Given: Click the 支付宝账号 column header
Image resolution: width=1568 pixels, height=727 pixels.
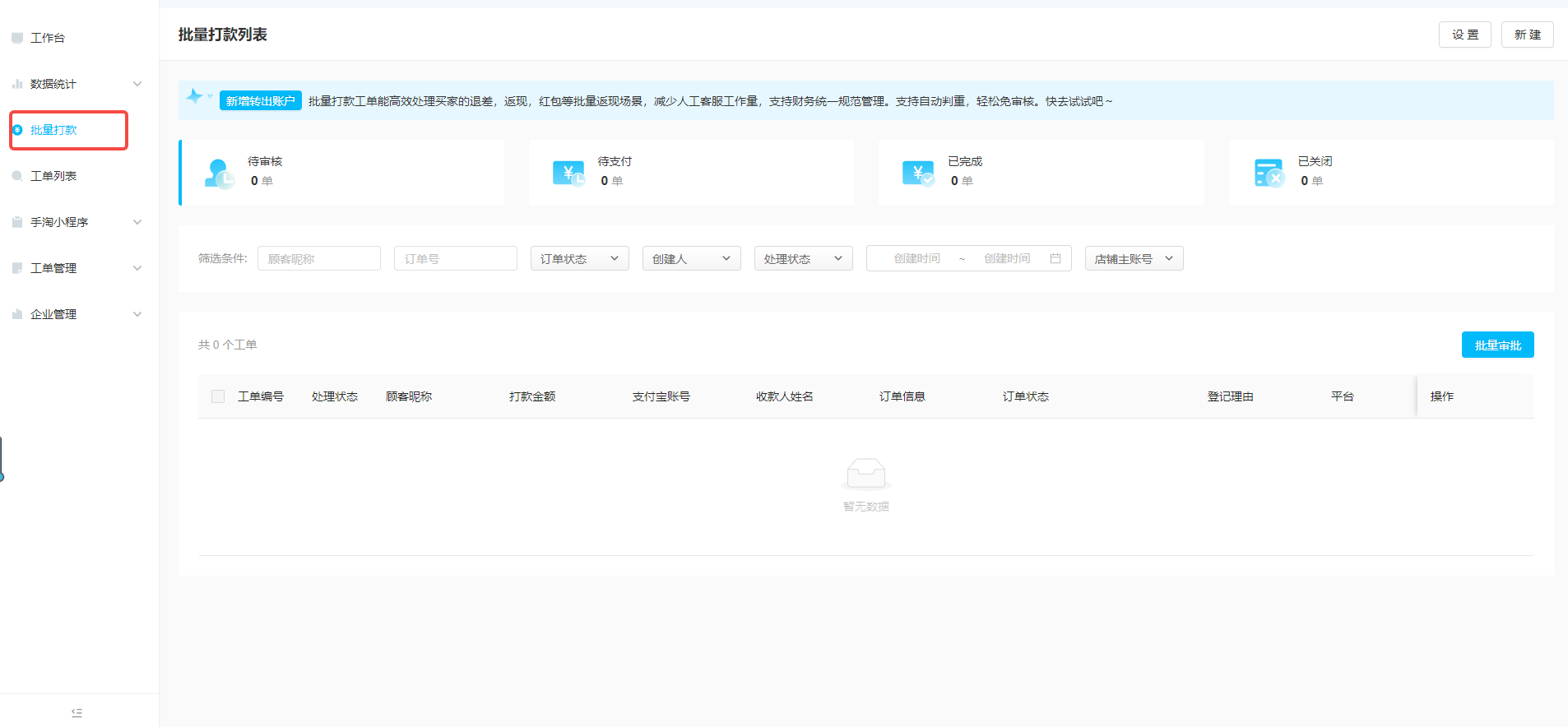Looking at the screenshot, I should pos(661,396).
